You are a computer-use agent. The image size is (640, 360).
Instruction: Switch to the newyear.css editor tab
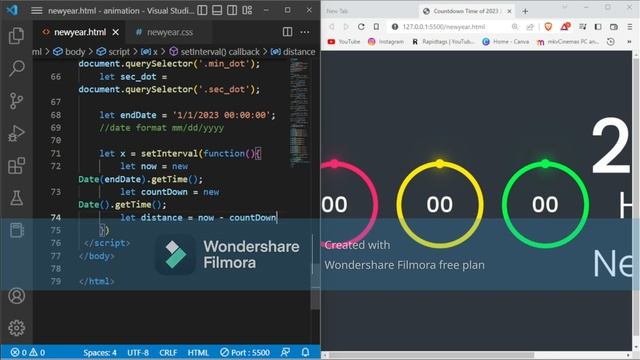click(169, 32)
